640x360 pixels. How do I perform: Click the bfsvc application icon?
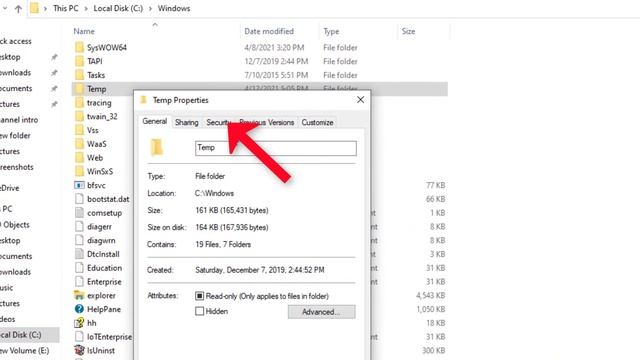[x=79, y=185]
